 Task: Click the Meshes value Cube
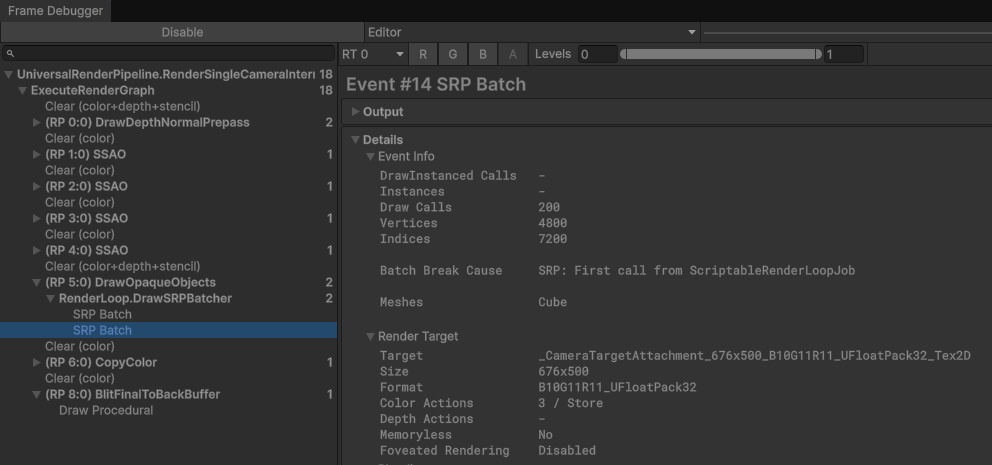[552, 302]
